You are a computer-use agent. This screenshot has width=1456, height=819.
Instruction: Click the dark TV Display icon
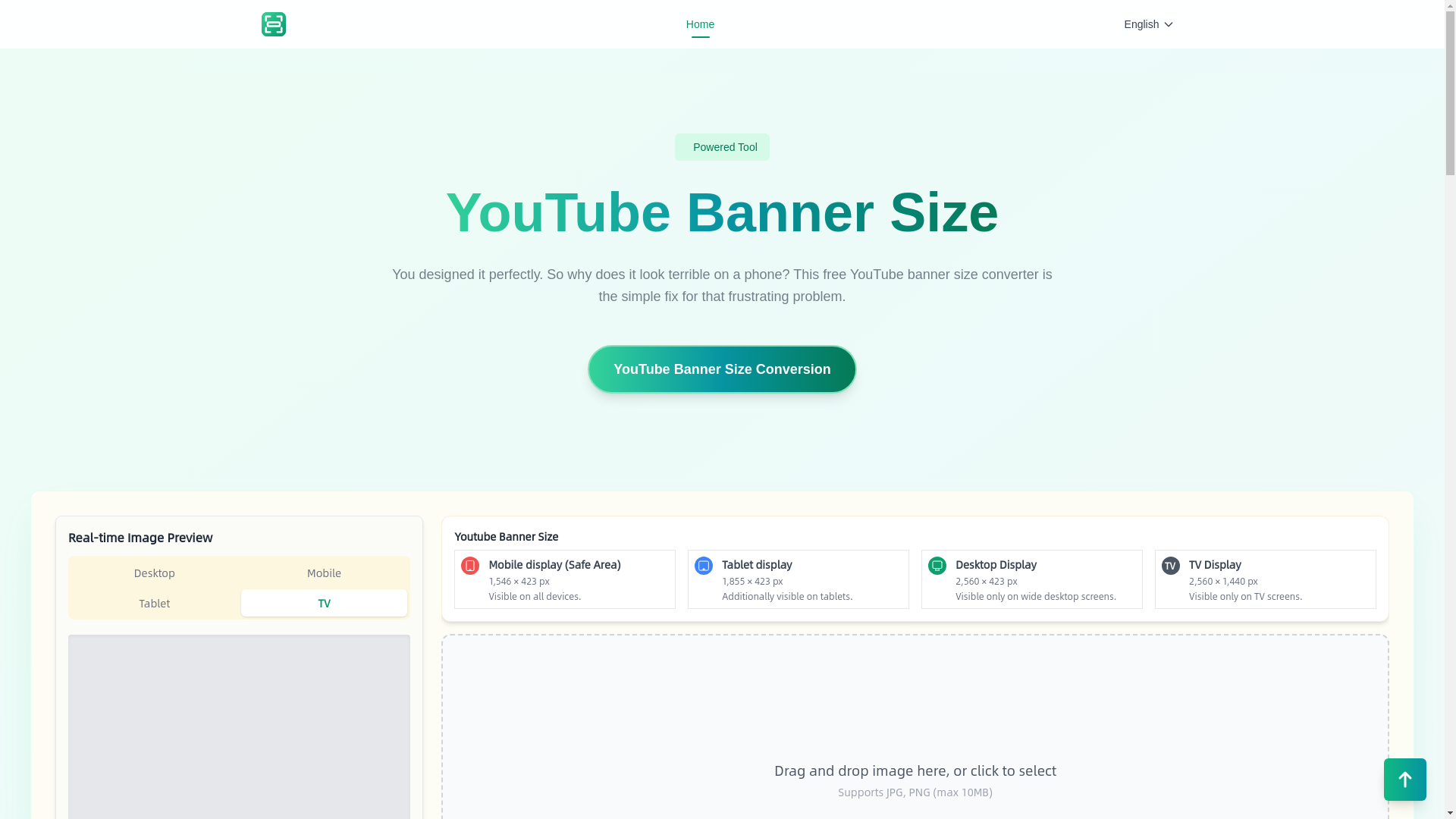pyautogui.click(x=1171, y=566)
